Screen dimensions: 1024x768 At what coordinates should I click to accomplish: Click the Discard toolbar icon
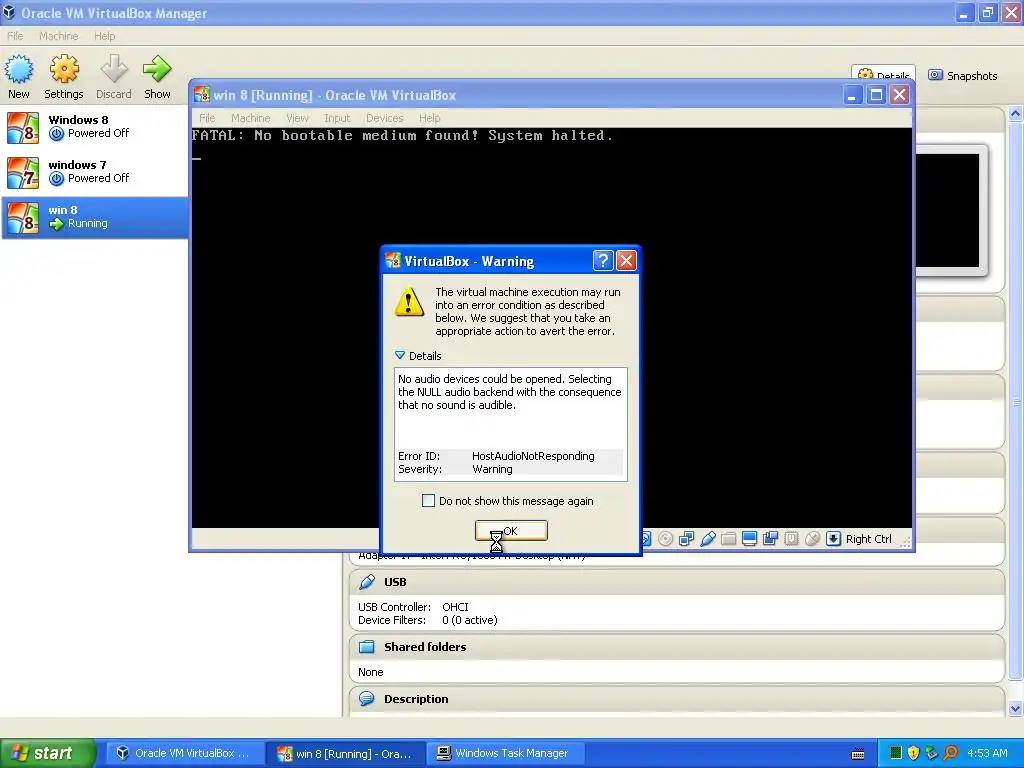[x=114, y=76]
